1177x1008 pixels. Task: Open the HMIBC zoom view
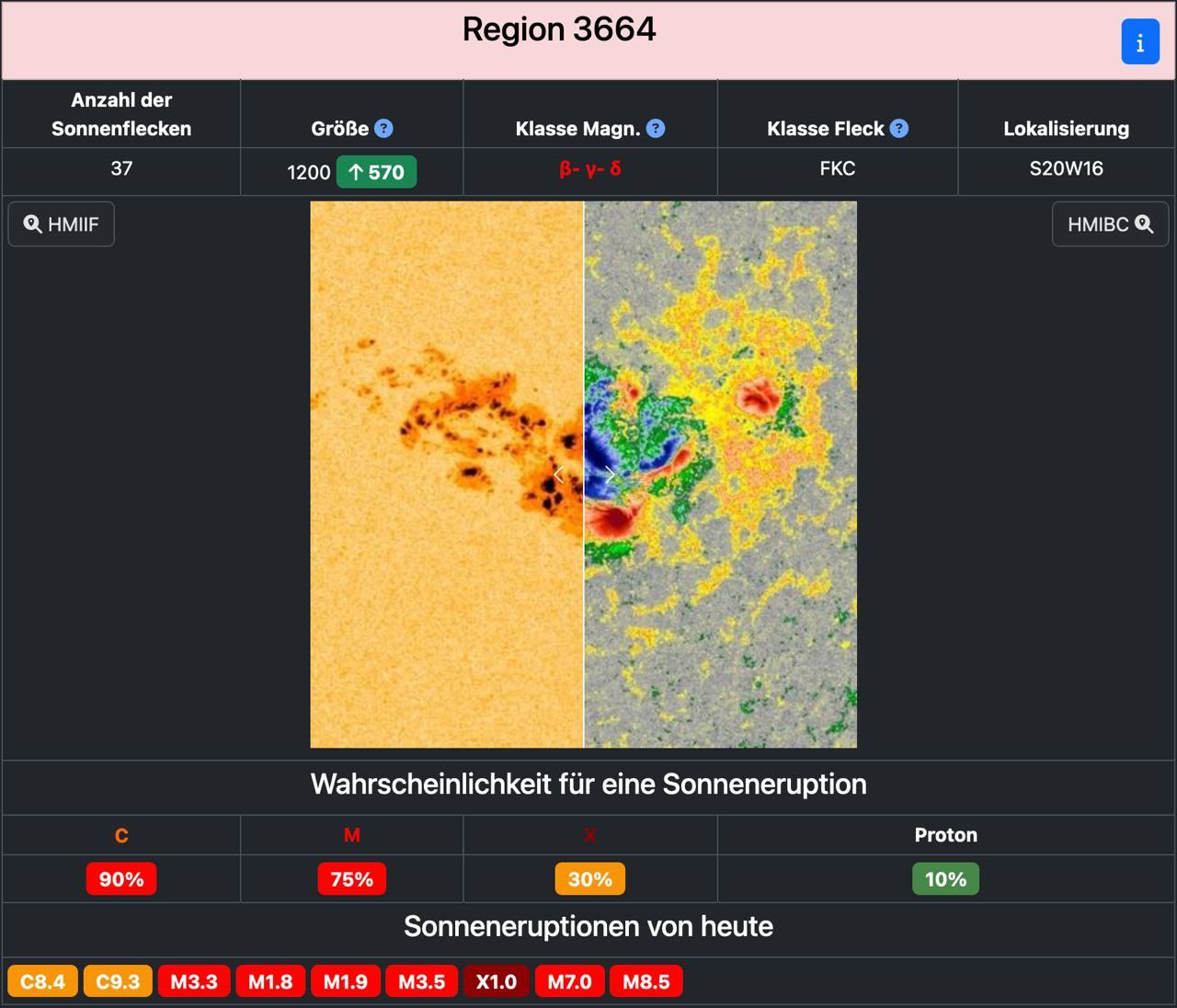pos(1110,224)
